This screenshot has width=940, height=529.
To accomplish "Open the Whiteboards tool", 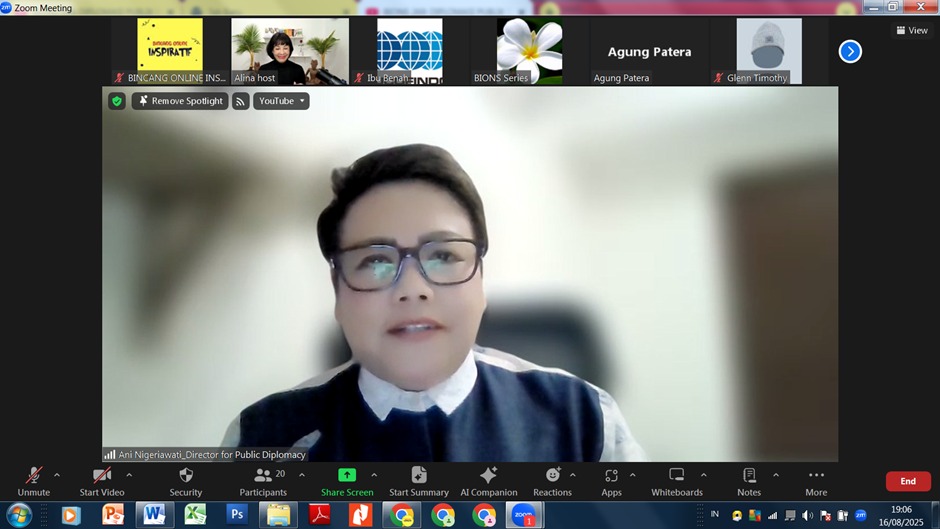I will (x=677, y=476).
